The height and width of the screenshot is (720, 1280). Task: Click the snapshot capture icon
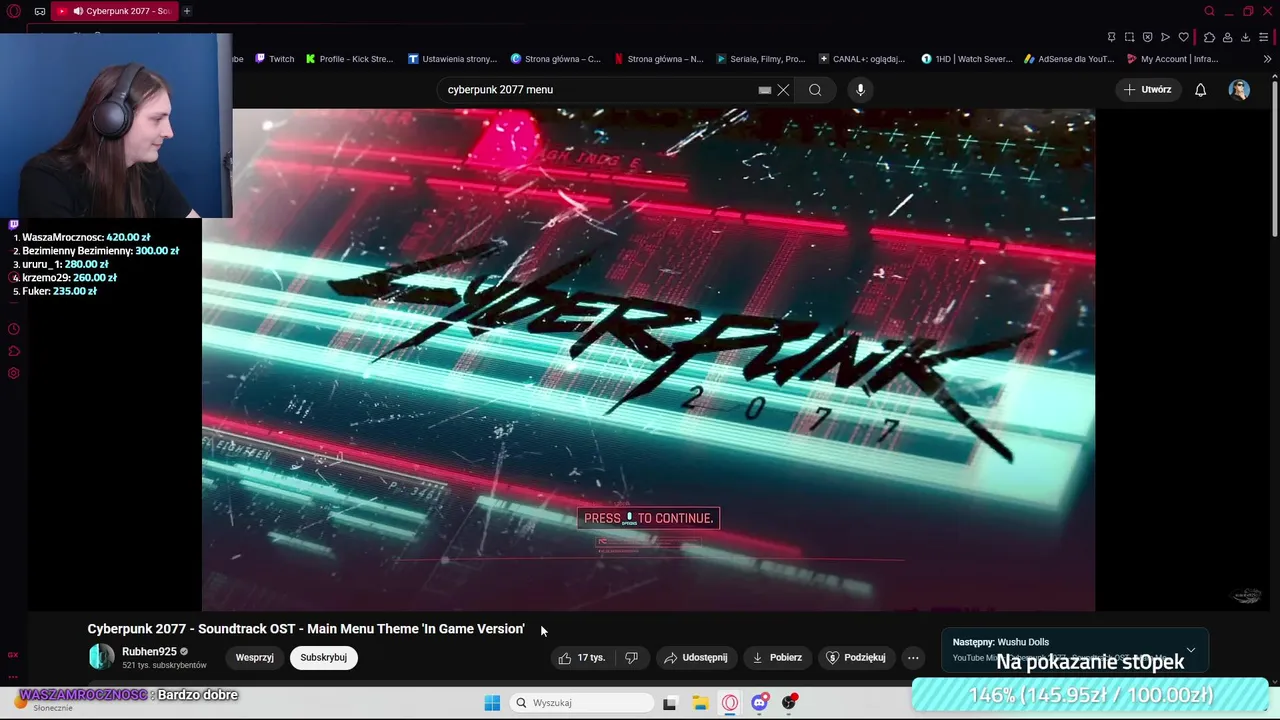pyautogui.click(x=1129, y=37)
